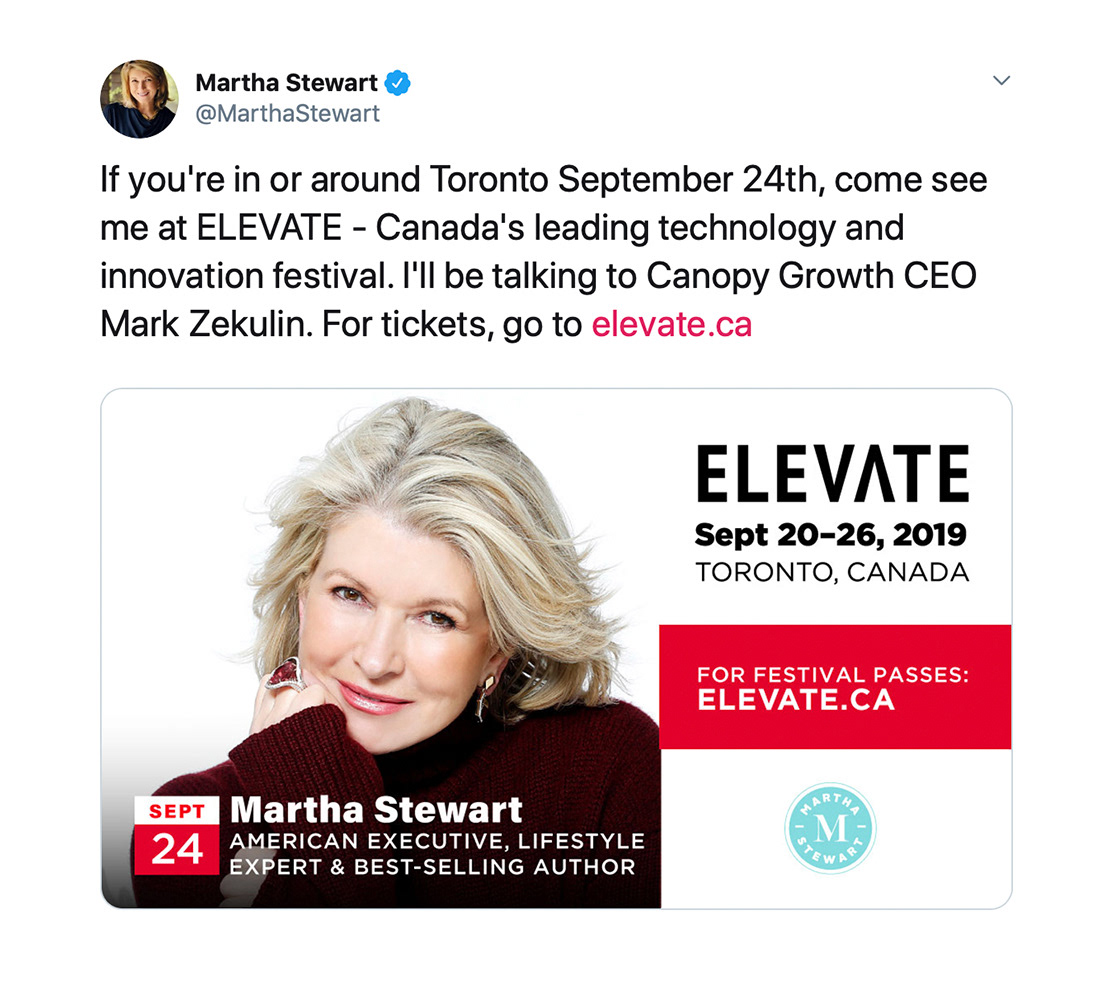Open Martha Stewart's profile avatar
The image size is (1110, 984).
(139, 98)
